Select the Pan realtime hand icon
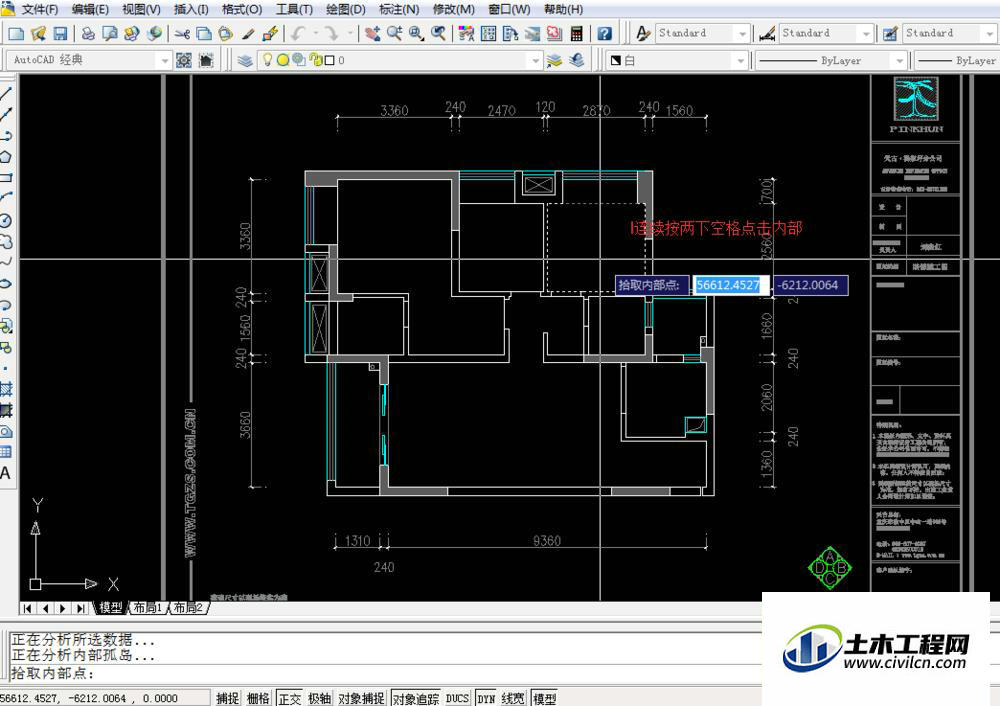The image size is (1000, 706). [x=373, y=33]
